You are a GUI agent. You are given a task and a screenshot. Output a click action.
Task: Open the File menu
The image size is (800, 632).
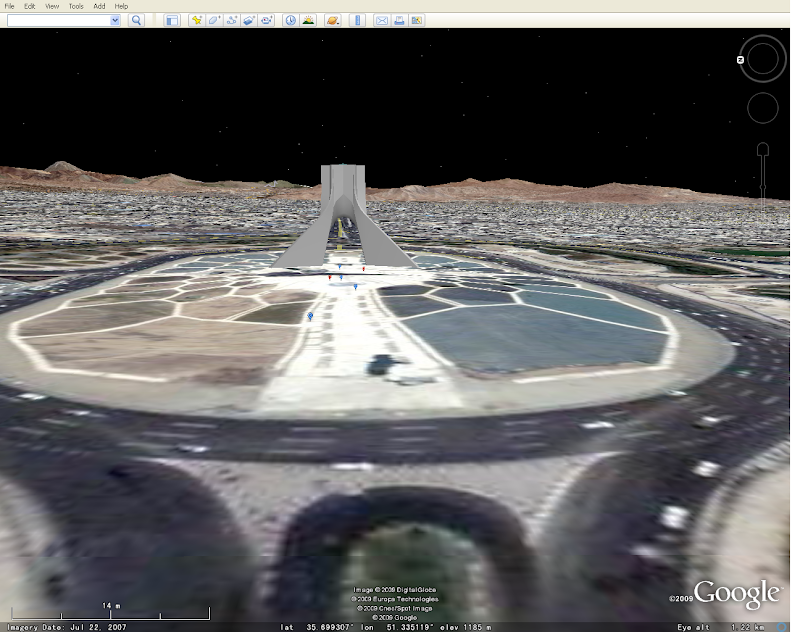(x=9, y=6)
